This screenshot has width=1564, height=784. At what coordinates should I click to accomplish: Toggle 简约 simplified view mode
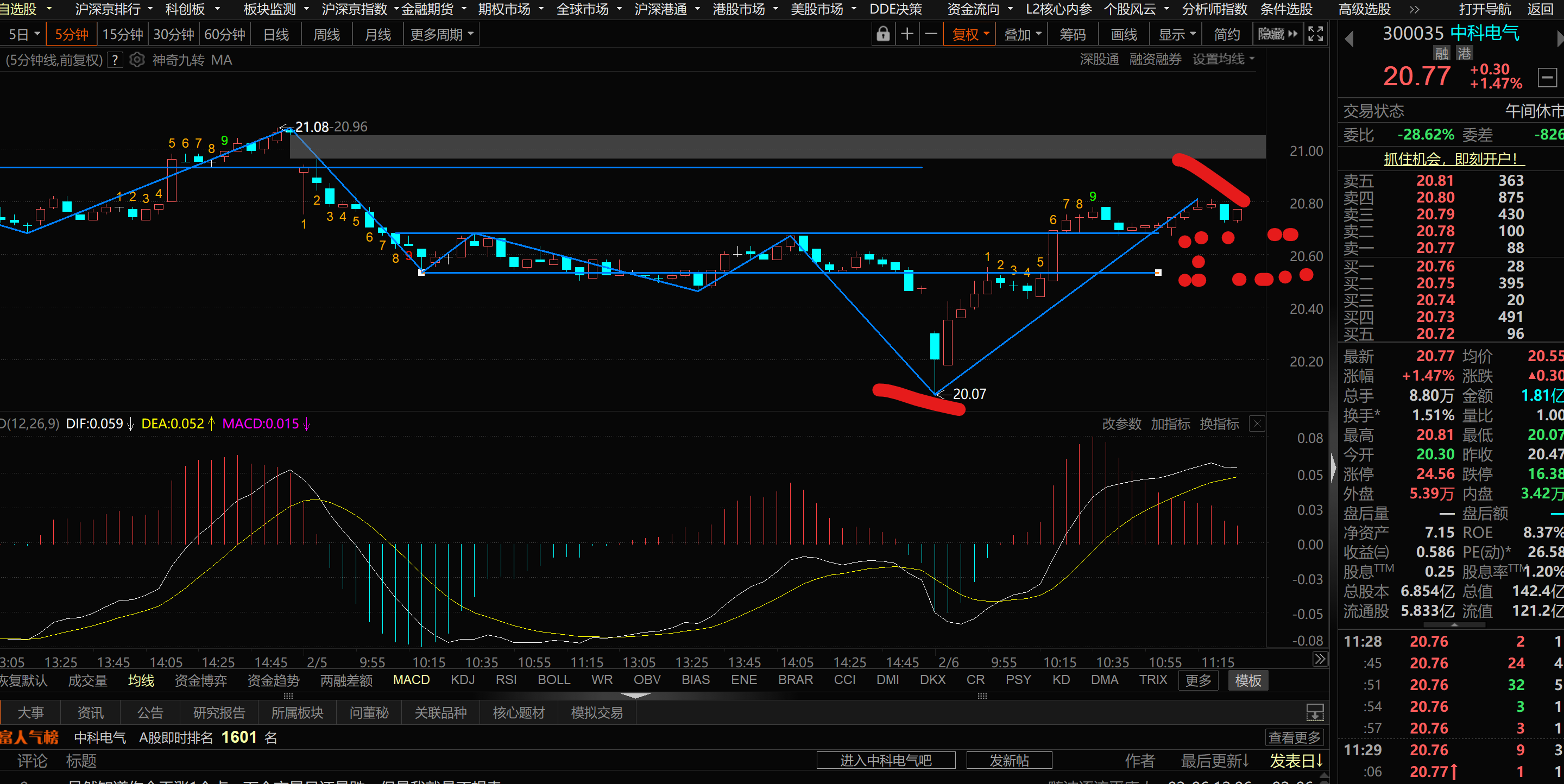(x=1226, y=35)
